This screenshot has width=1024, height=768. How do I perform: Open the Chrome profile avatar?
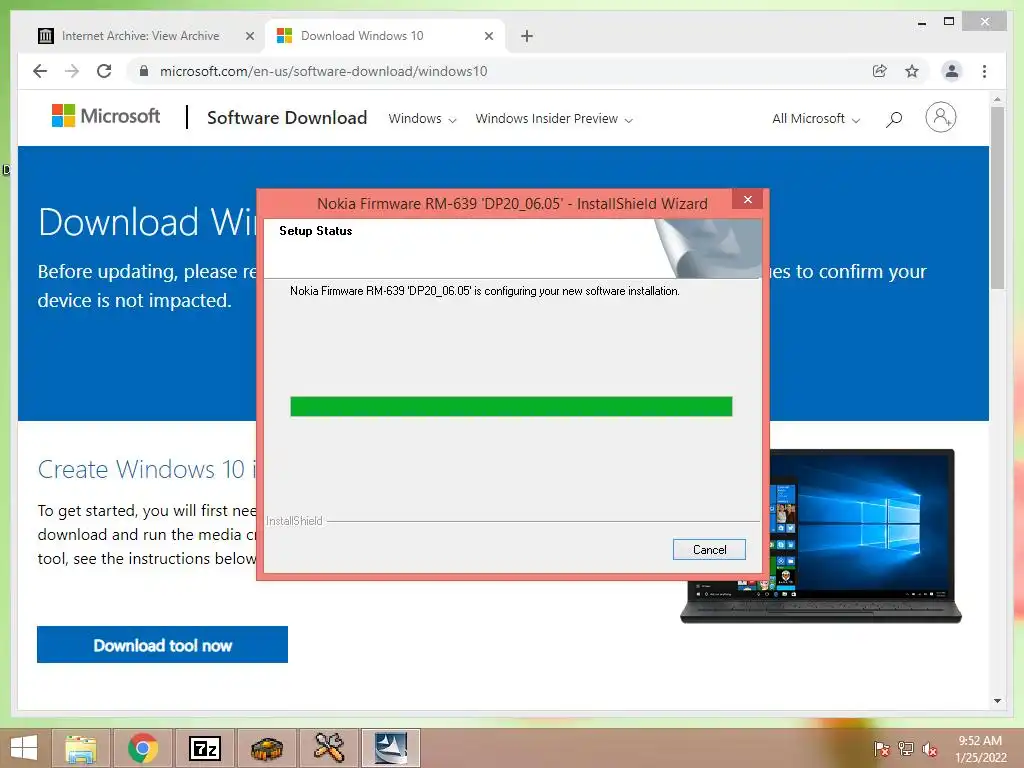pos(952,71)
